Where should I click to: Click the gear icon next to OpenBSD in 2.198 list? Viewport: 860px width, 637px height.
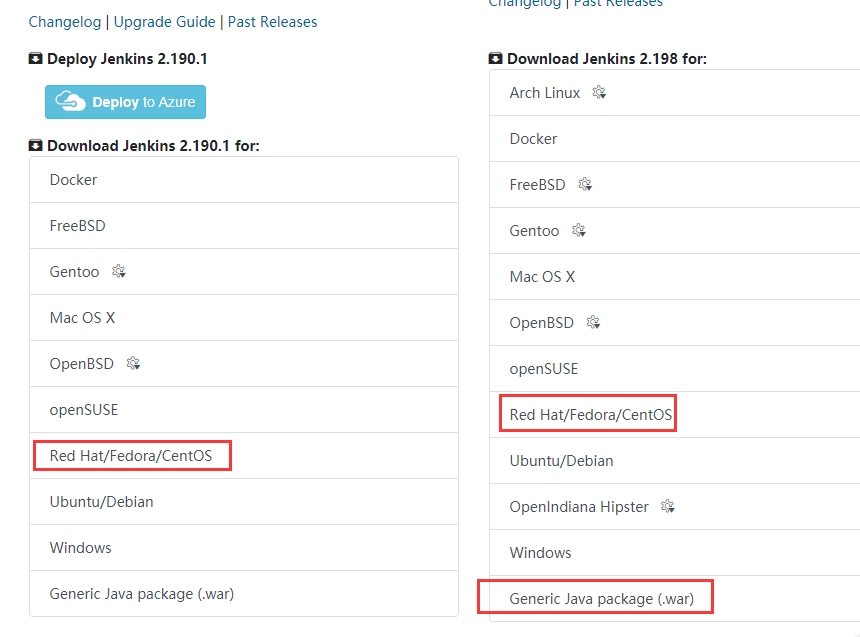pos(593,322)
